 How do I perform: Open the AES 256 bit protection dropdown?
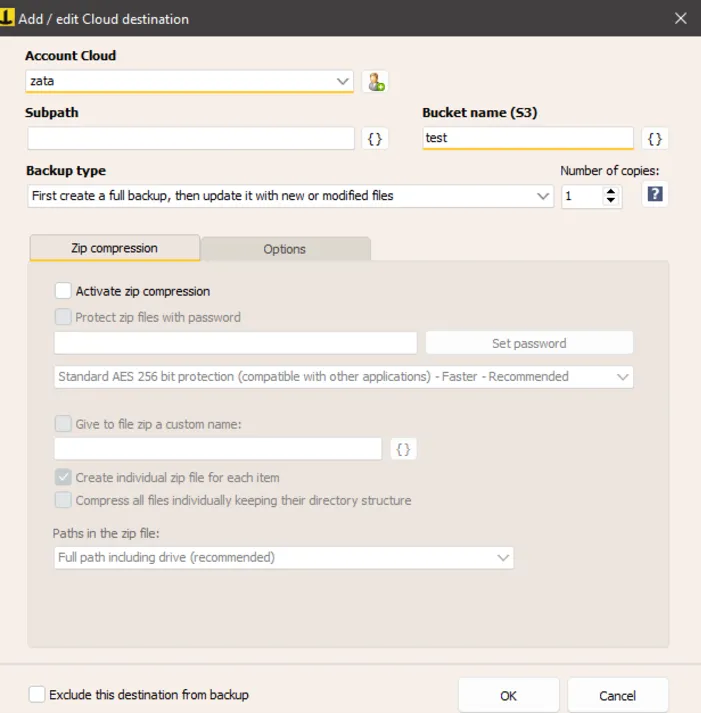344,377
